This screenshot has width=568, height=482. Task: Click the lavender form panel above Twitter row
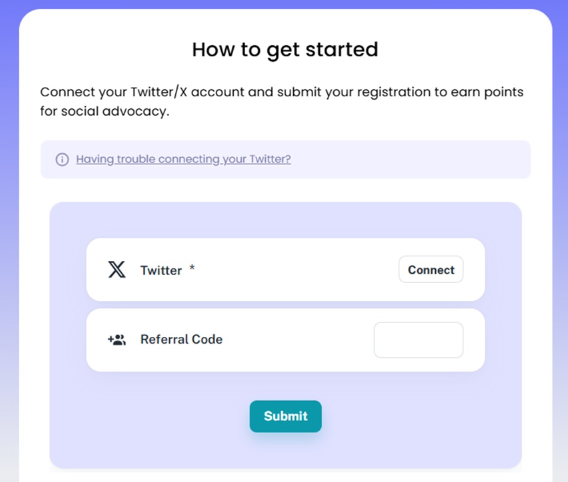(285, 220)
